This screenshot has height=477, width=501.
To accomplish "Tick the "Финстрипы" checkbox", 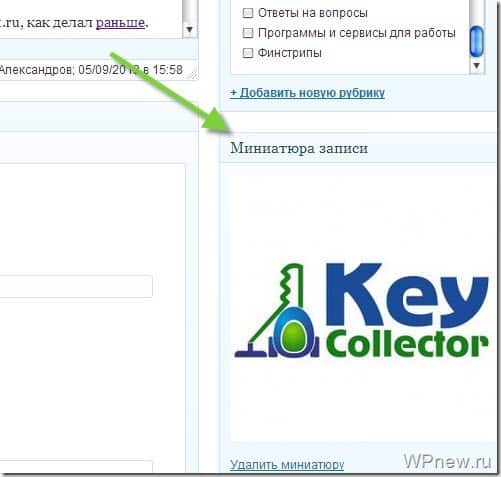I will [x=248, y=53].
